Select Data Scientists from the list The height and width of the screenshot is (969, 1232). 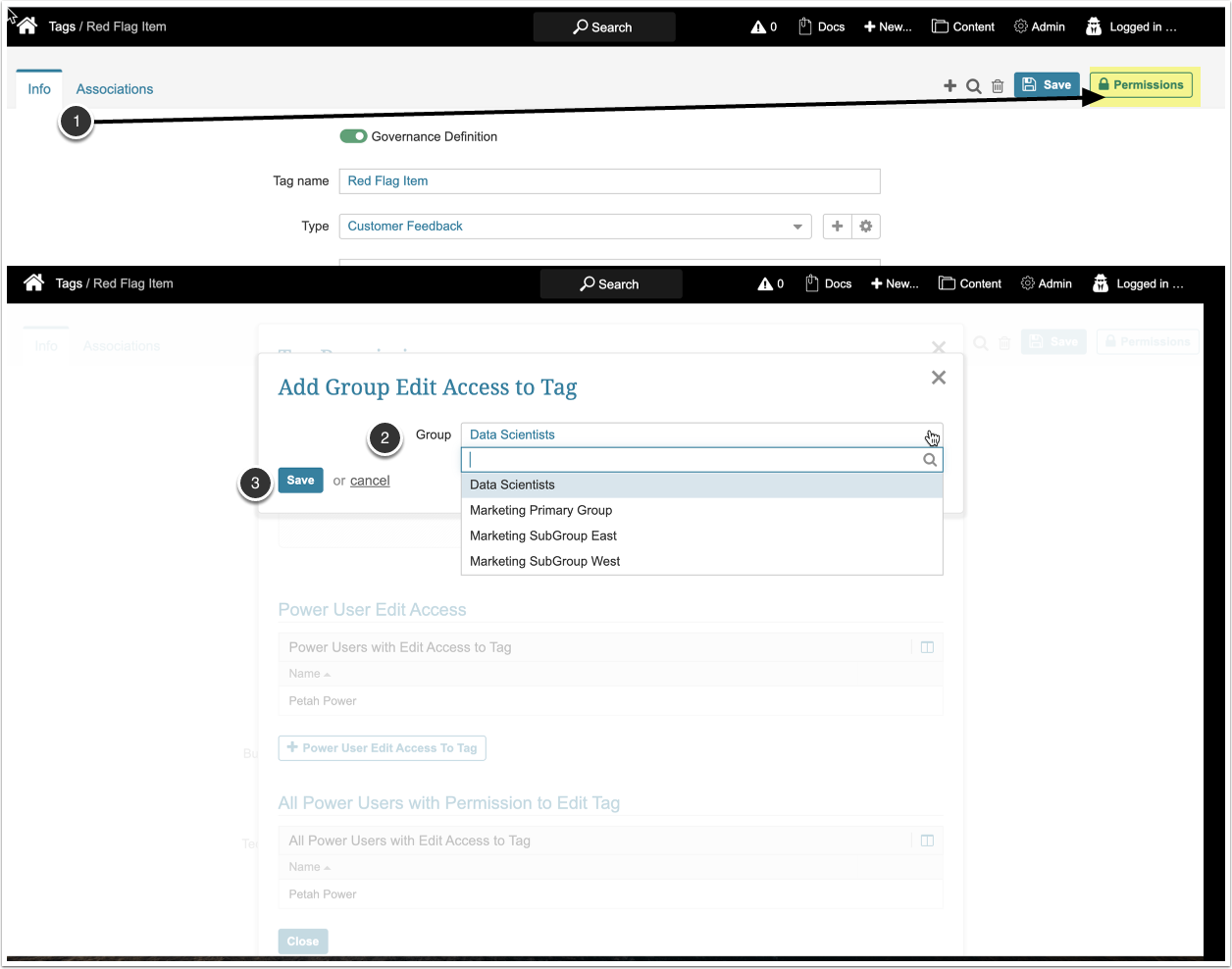pyautogui.click(x=701, y=484)
